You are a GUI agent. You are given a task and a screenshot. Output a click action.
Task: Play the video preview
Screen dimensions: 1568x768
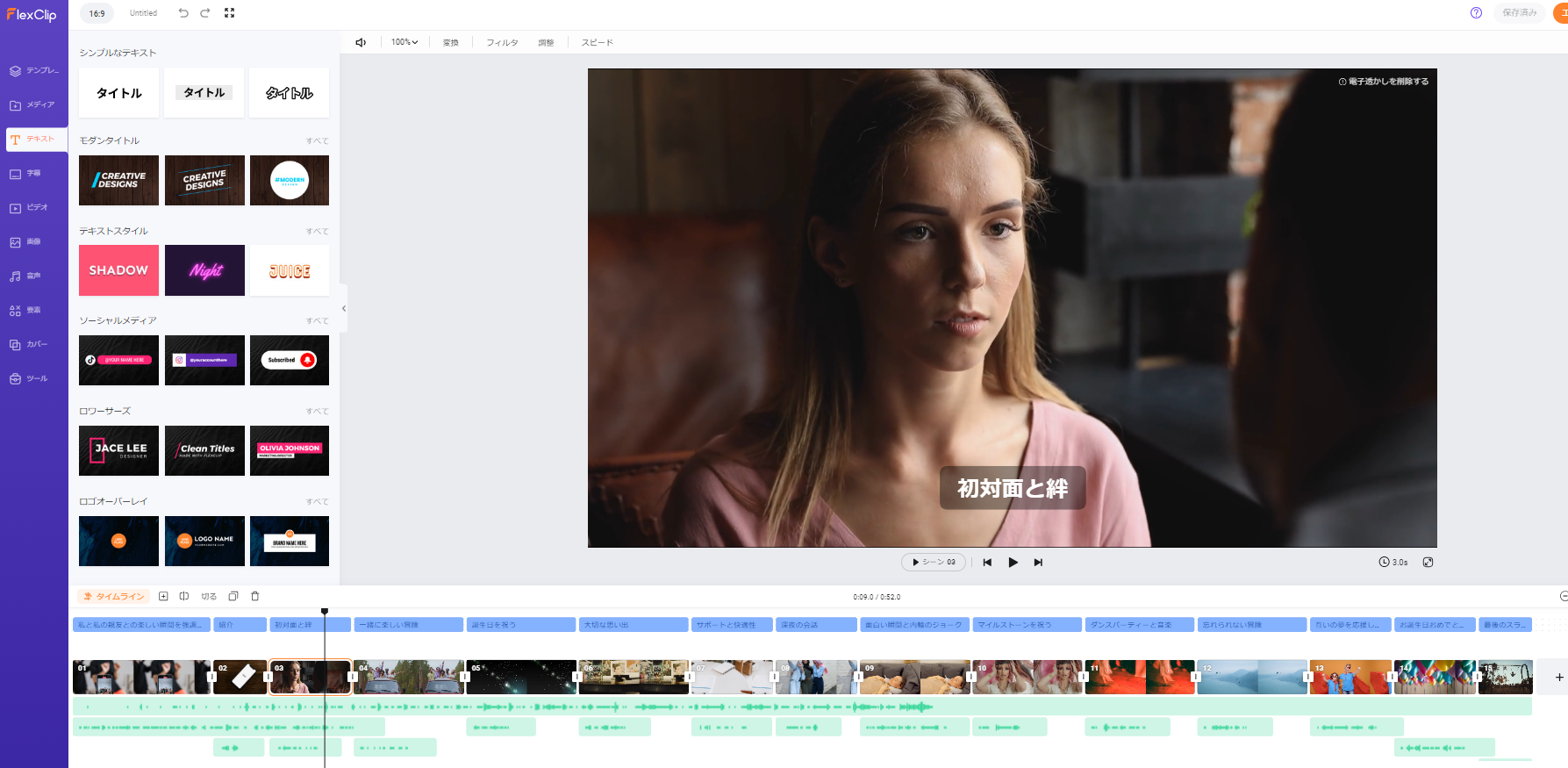pyautogui.click(x=1013, y=563)
